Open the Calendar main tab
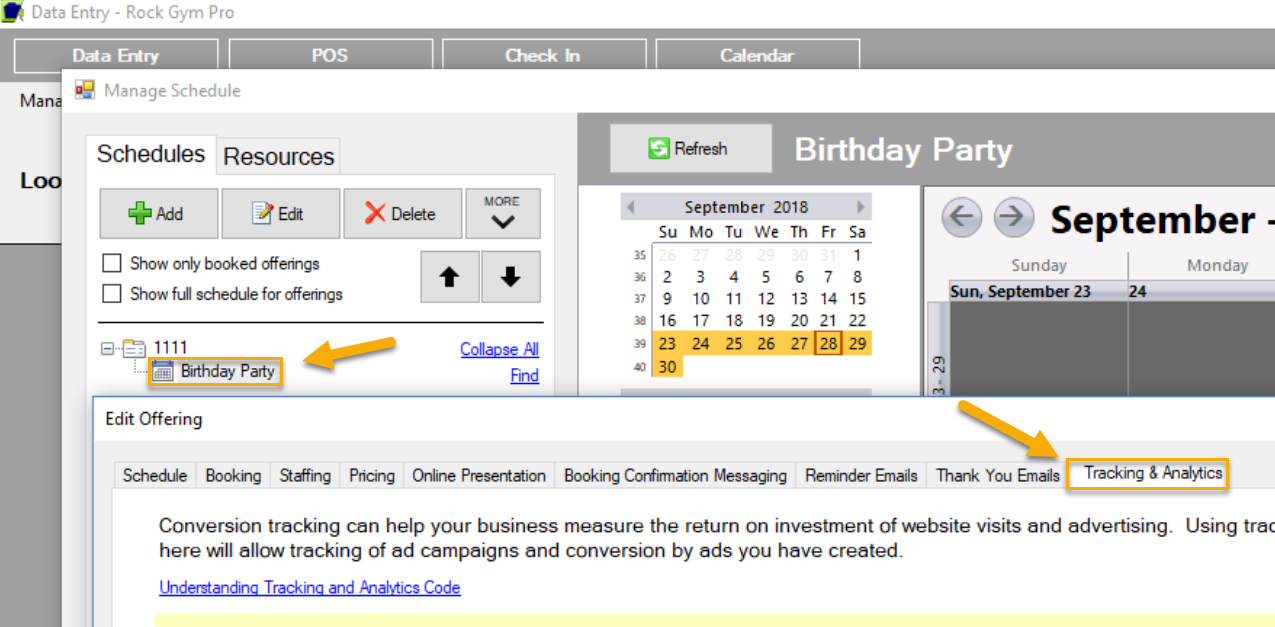 tap(757, 56)
